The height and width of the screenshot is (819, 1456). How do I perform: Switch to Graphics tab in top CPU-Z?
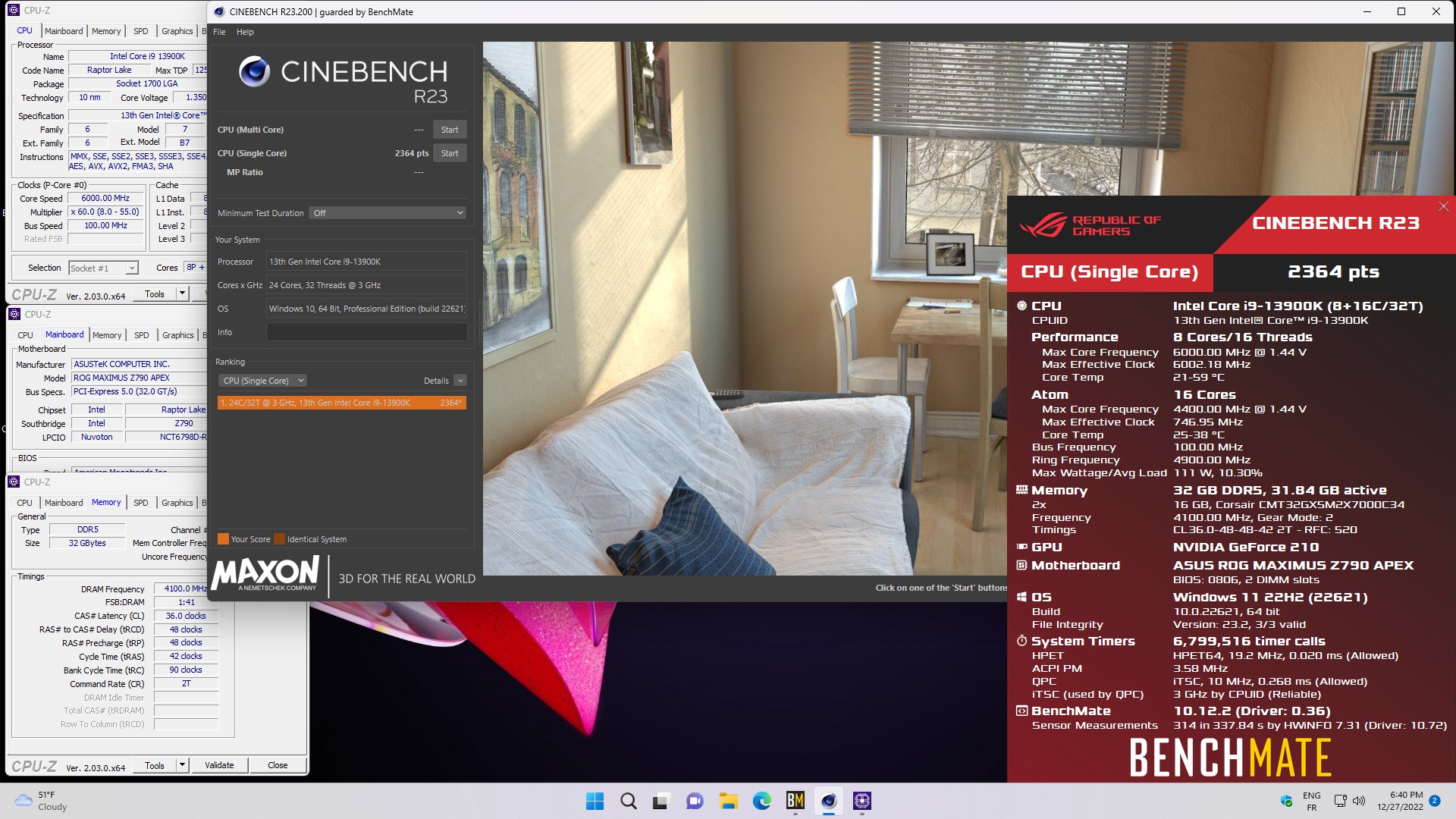(x=177, y=31)
